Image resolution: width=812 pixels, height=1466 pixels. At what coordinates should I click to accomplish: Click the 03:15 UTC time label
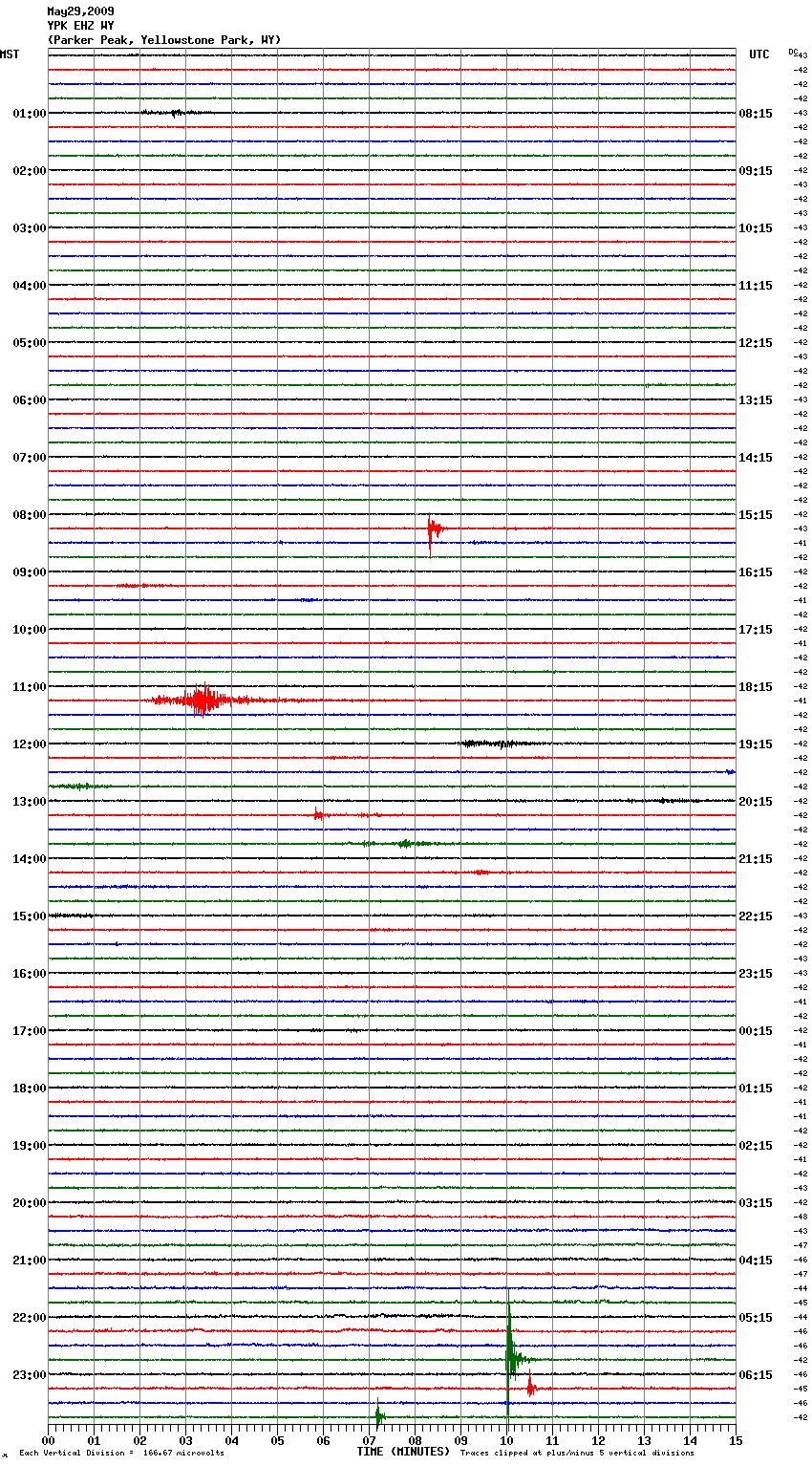756,1203
